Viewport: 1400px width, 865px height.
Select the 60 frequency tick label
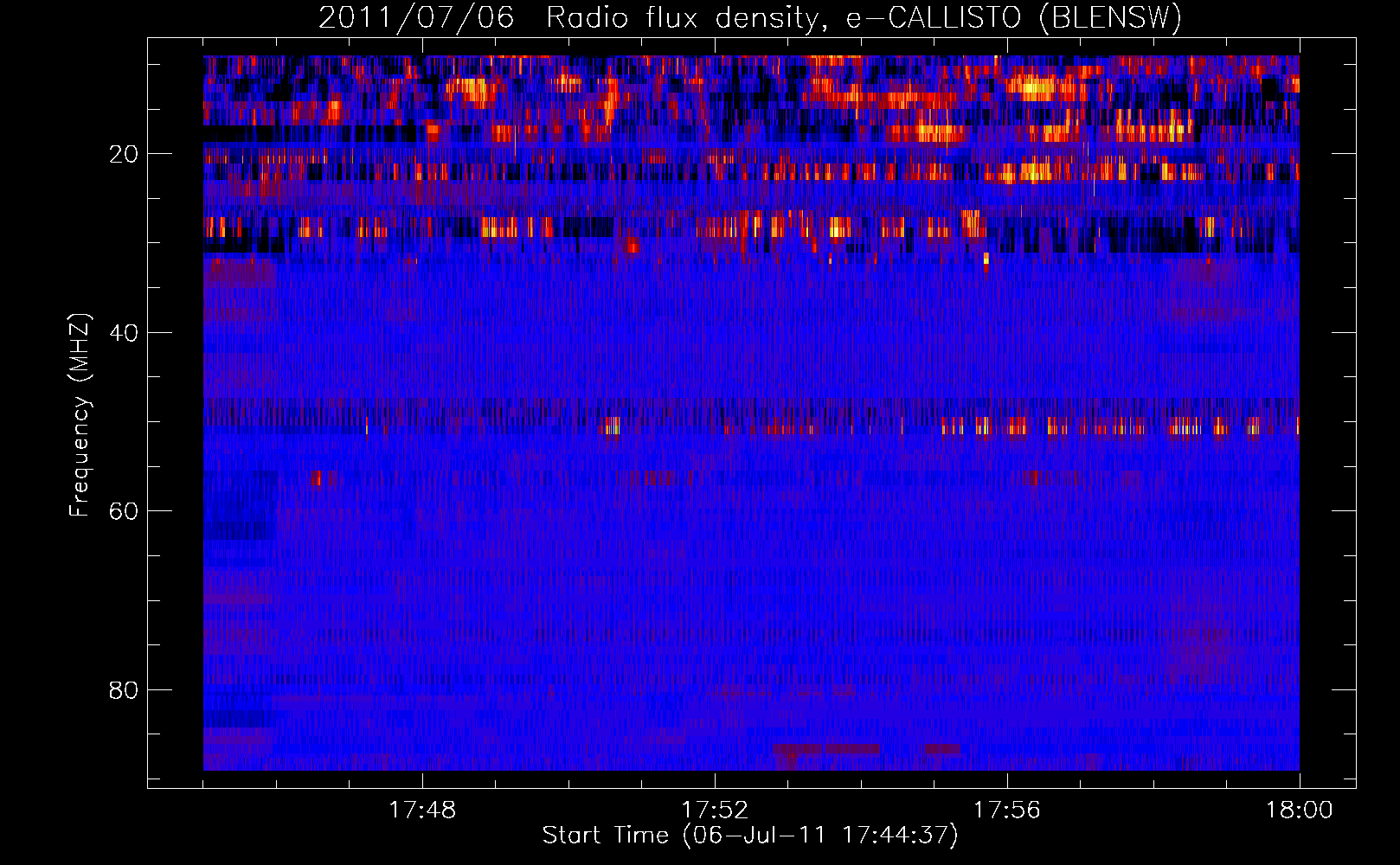click(124, 511)
